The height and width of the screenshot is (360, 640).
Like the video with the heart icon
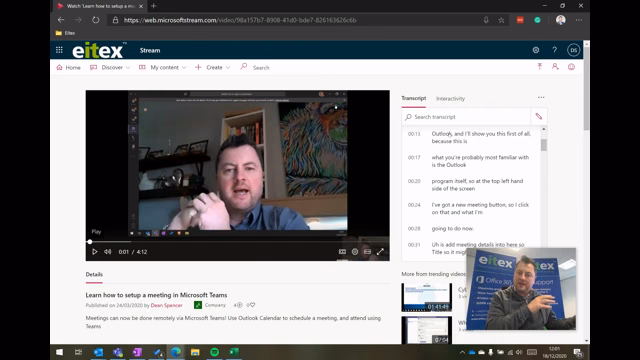pos(252,305)
